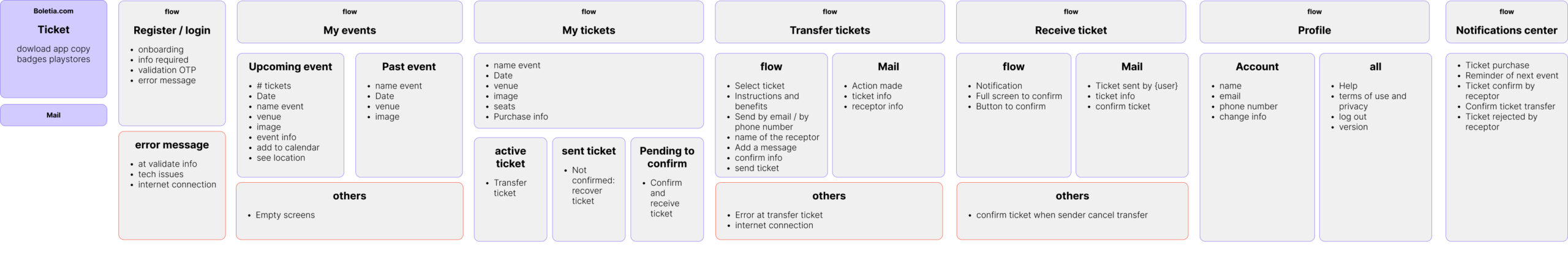
Task: Click the Receive ticket flow header
Action: point(1070,22)
